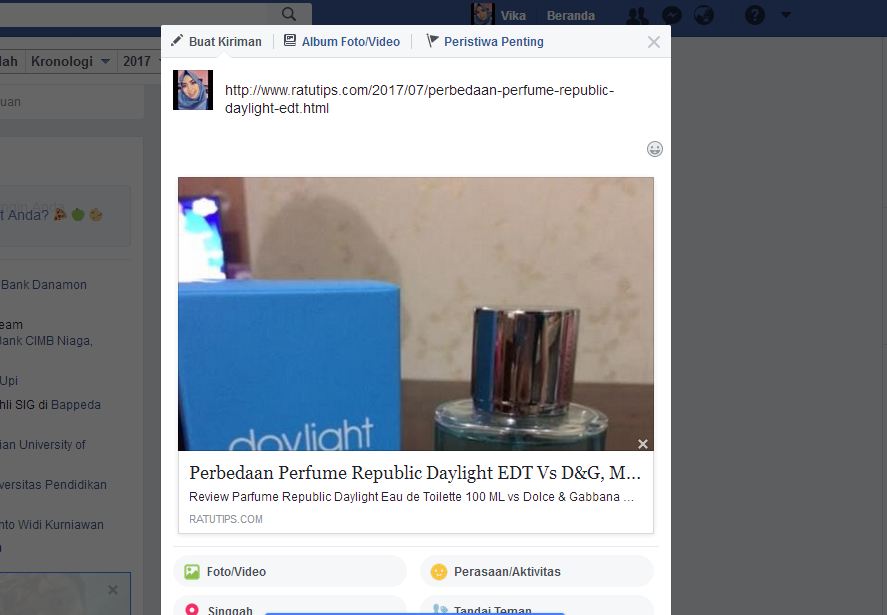Open the Messenger messages icon
This screenshot has width=887, height=615.
click(x=671, y=15)
